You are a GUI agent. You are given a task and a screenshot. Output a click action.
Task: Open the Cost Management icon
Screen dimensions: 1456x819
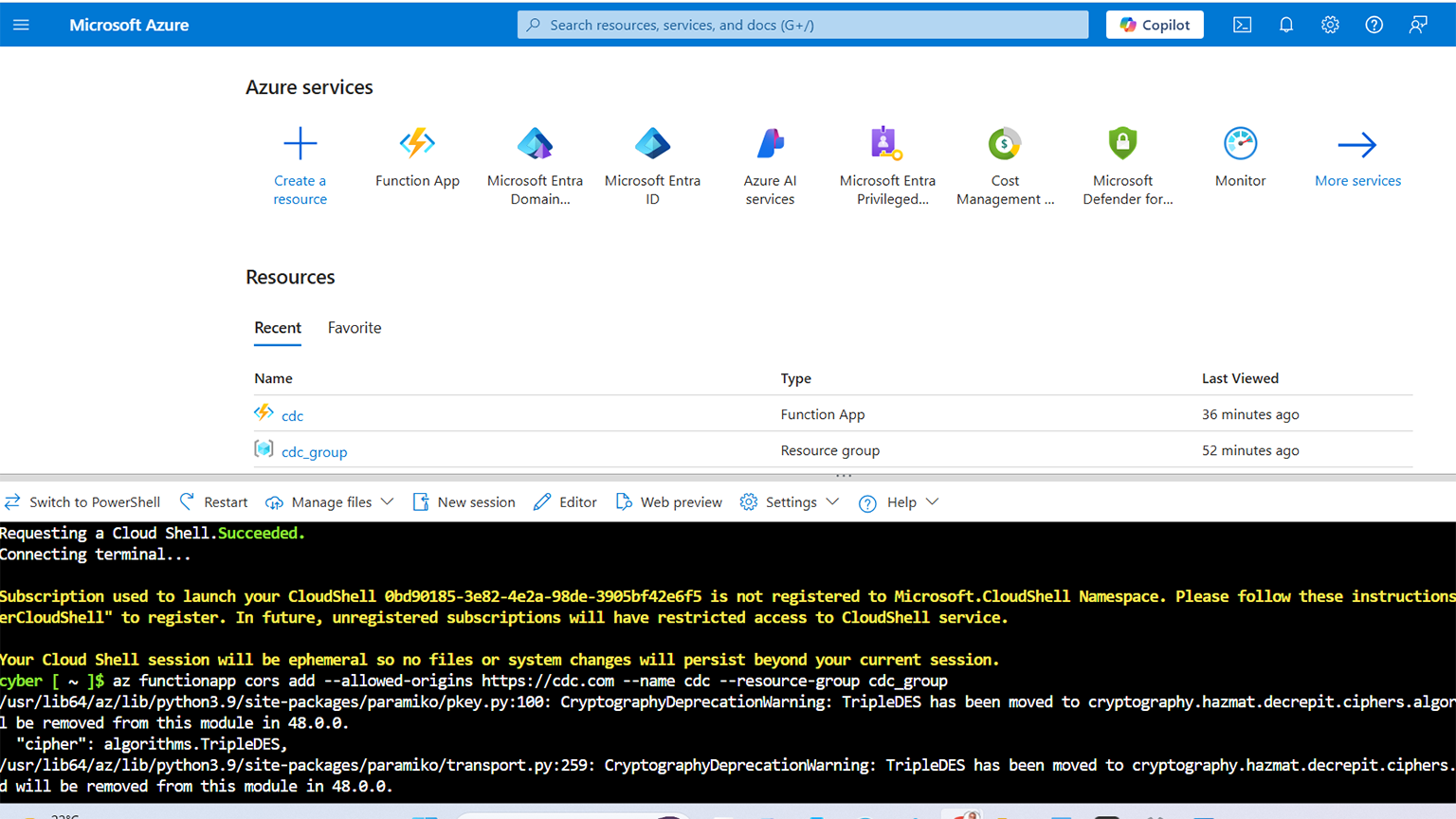[1005, 143]
